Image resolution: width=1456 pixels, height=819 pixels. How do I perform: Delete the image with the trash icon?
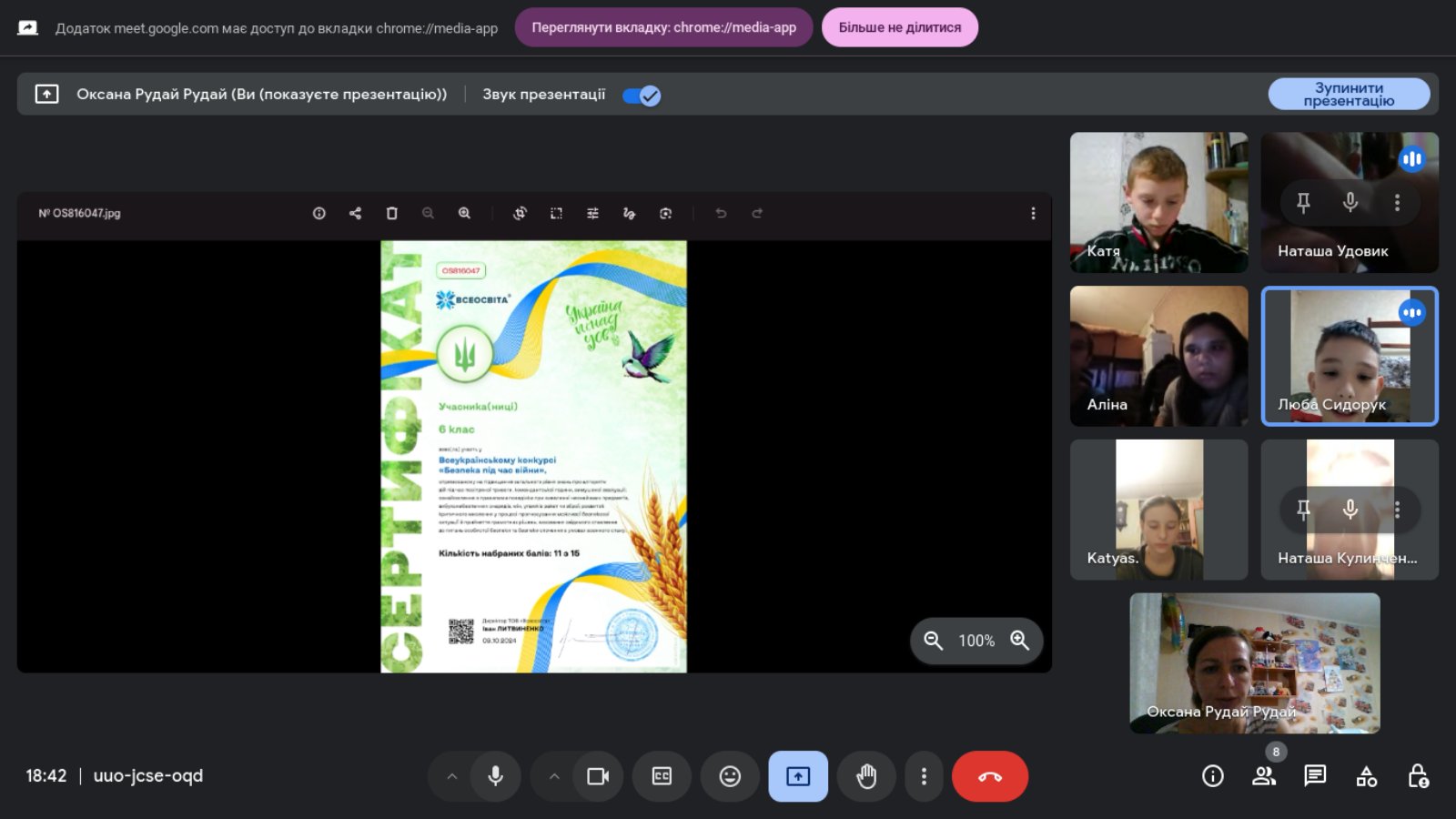click(x=391, y=213)
